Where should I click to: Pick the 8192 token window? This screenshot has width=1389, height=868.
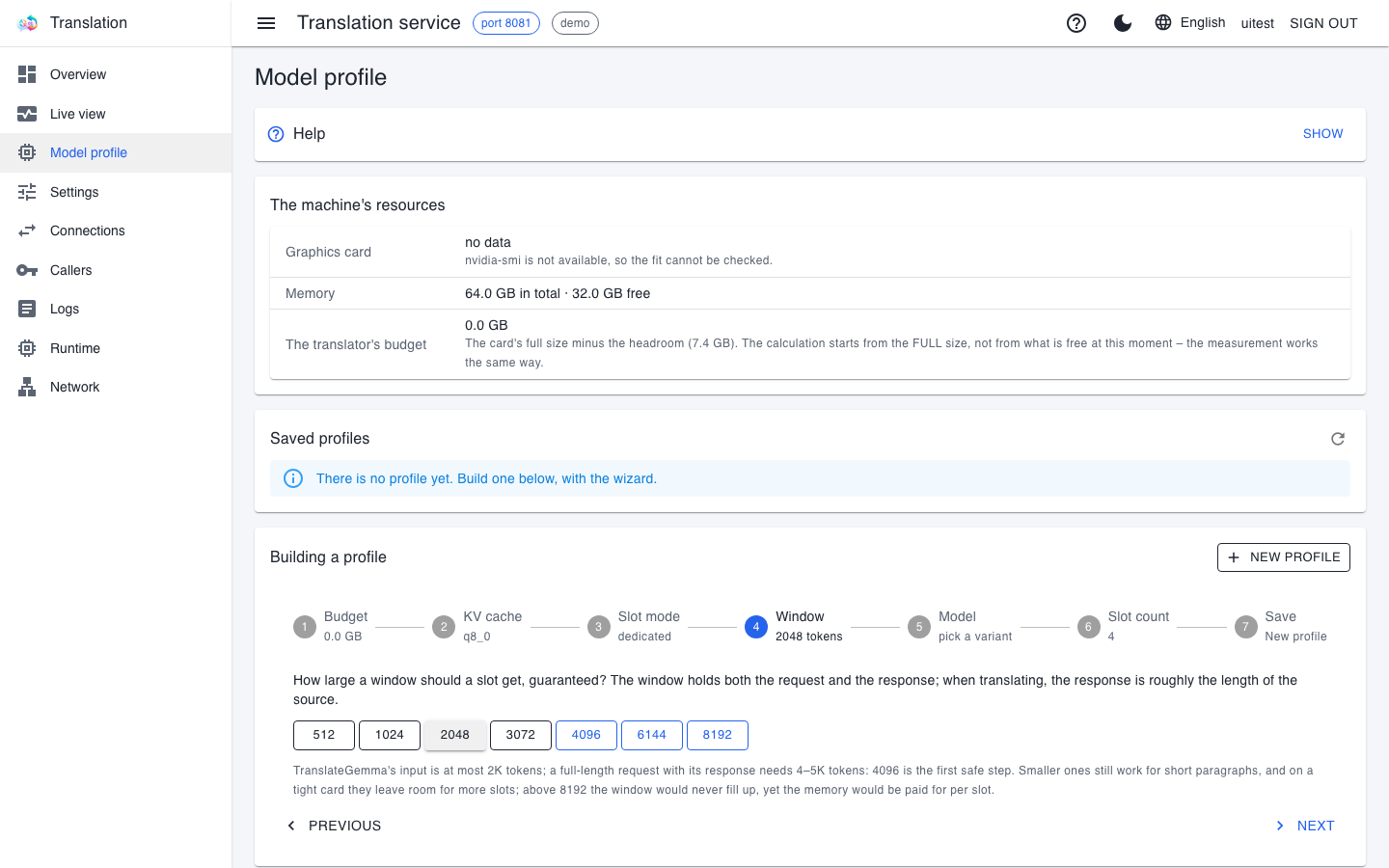718,735
